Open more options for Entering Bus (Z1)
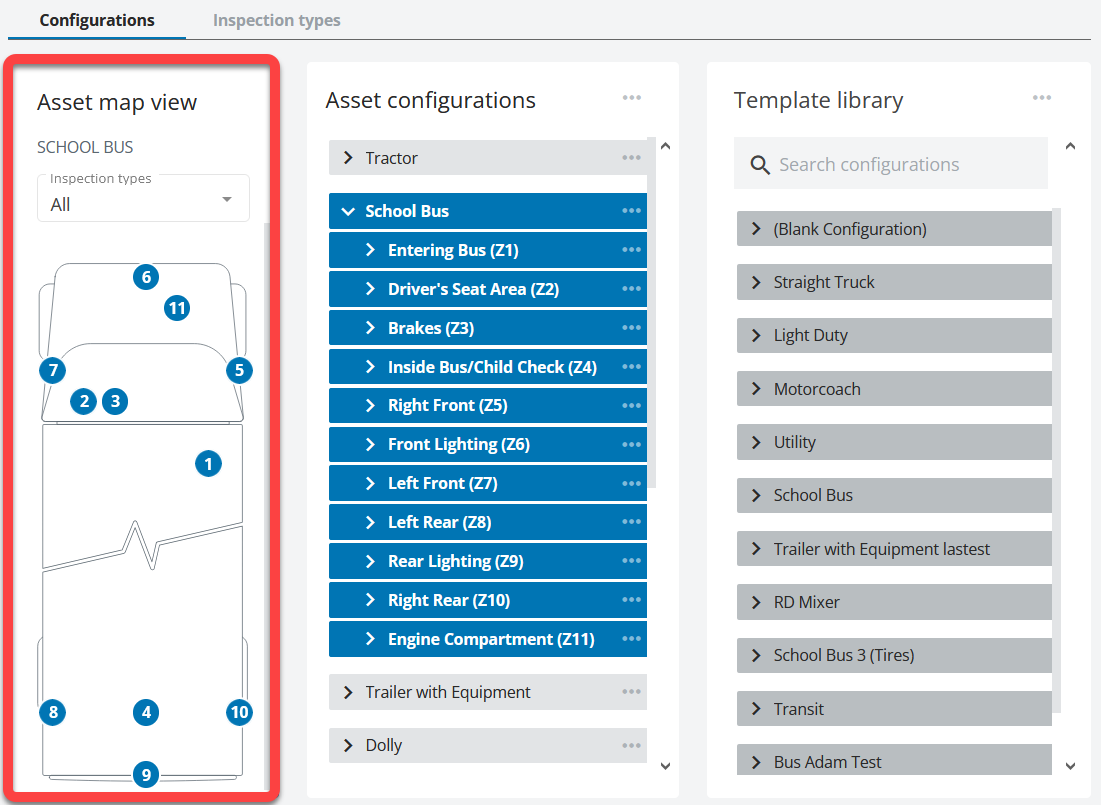The width and height of the screenshot is (1101, 805). click(x=631, y=249)
